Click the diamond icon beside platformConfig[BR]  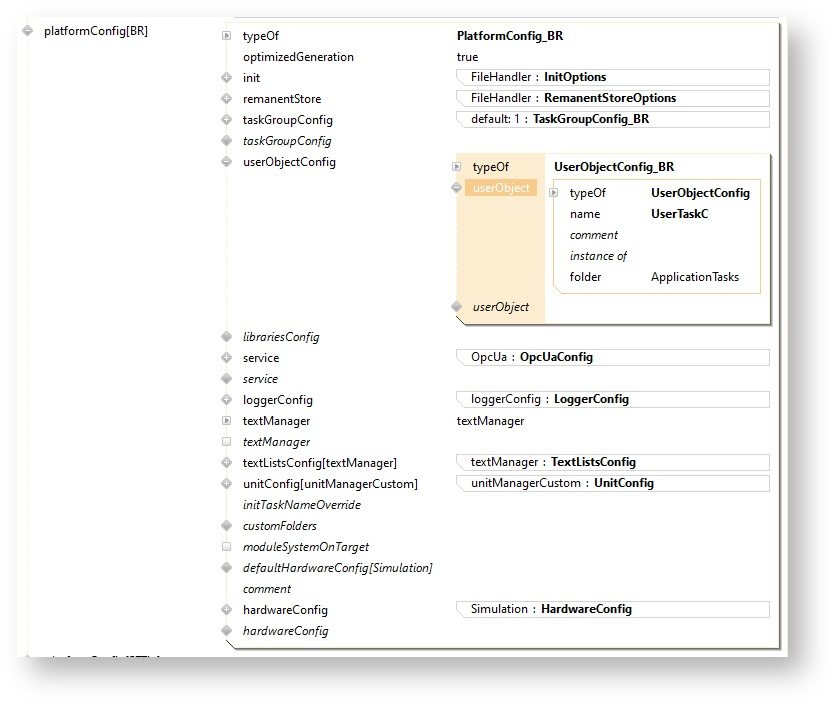click(27, 31)
